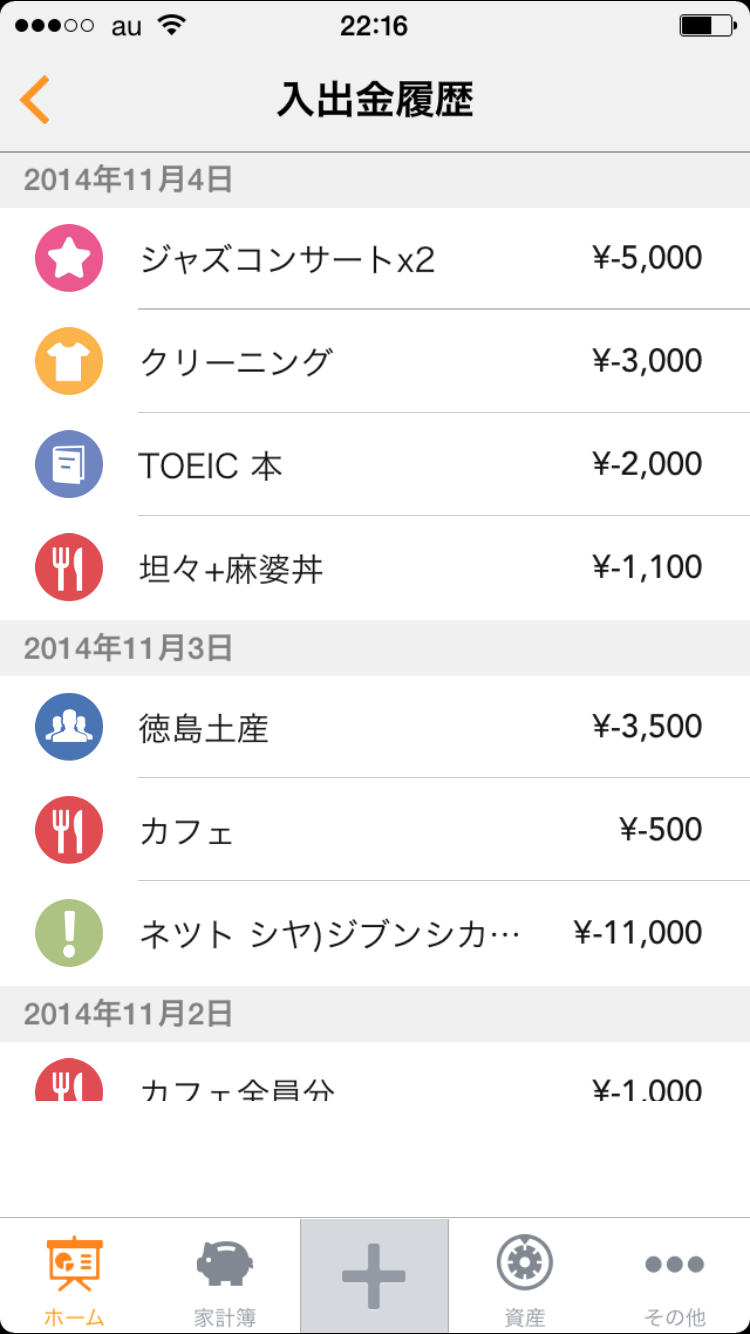Switch to the 家計簿 piggy bank tab

point(225,1277)
